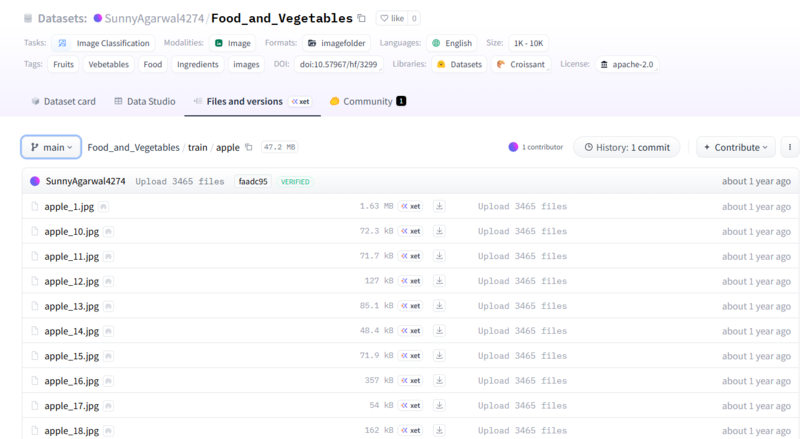Open the commit hash faadc95

[x=253, y=181]
